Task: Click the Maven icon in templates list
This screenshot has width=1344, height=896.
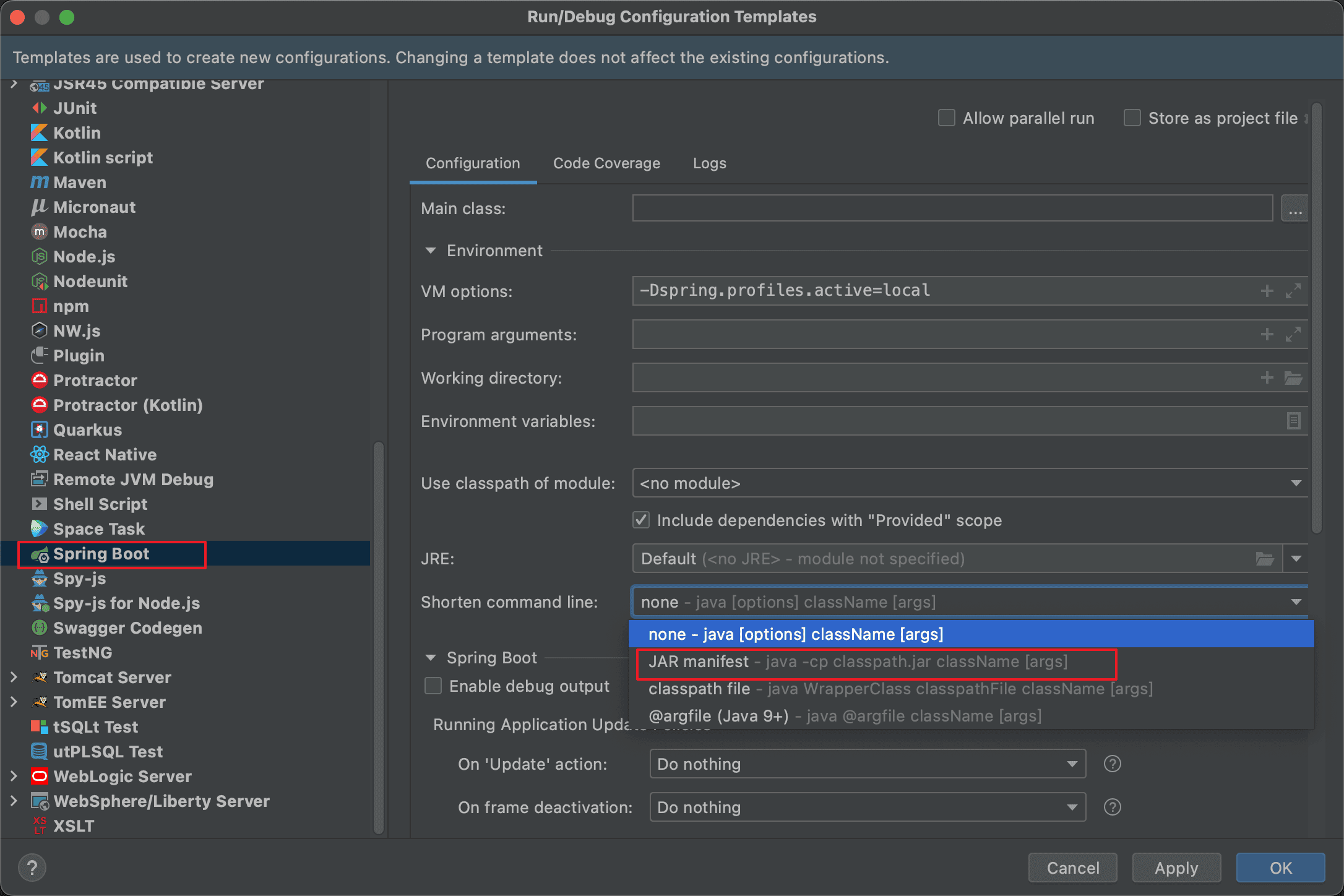Action: pyautogui.click(x=39, y=182)
